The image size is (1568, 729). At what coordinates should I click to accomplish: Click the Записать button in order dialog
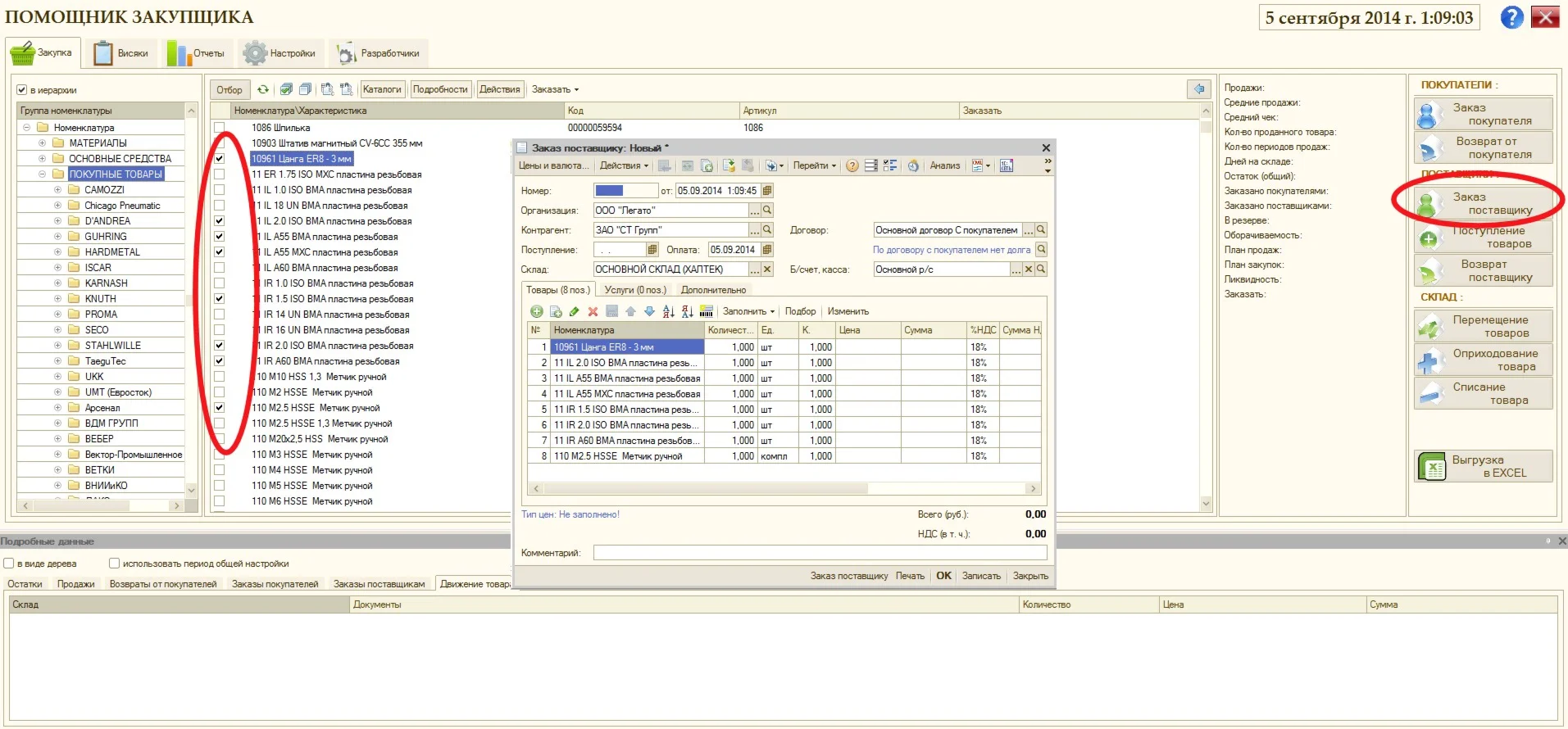(x=981, y=576)
